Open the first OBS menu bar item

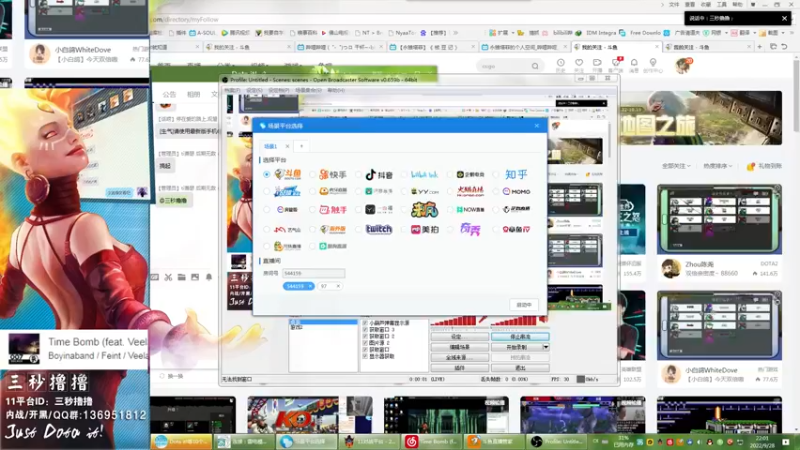[x=232, y=90]
